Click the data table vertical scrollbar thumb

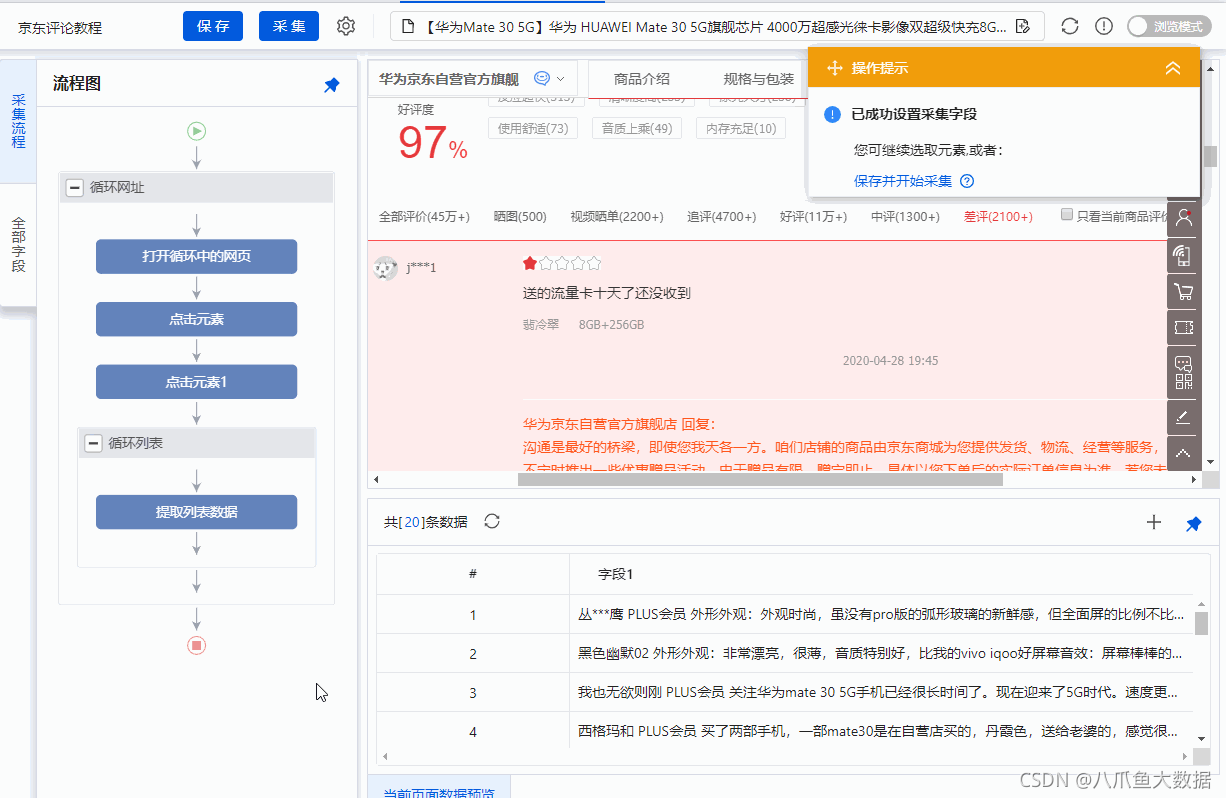[1201, 623]
